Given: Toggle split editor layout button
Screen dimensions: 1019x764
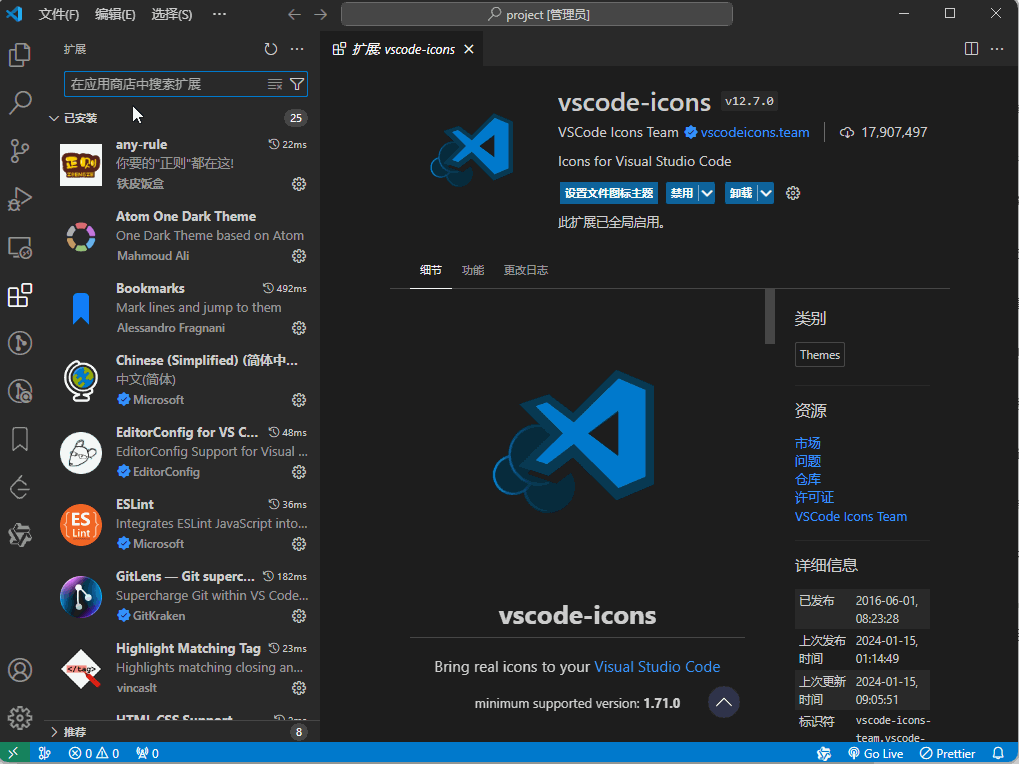Looking at the screenshot, I should point(971,49).
